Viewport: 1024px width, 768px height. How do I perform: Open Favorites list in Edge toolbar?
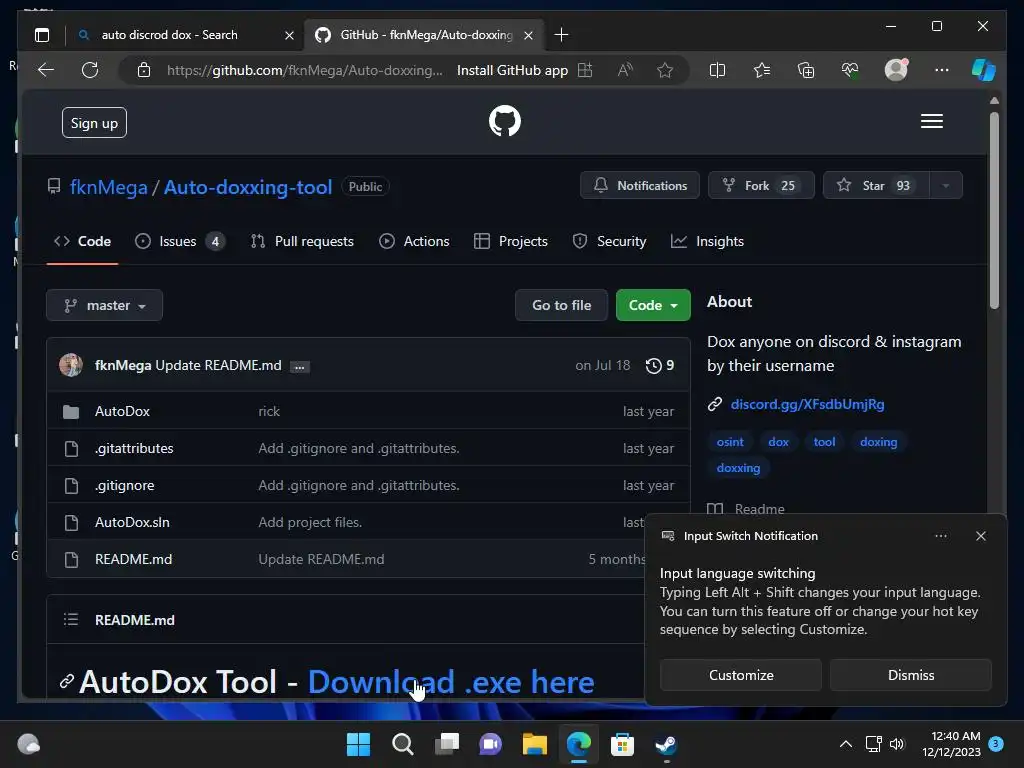pos(761,70)
